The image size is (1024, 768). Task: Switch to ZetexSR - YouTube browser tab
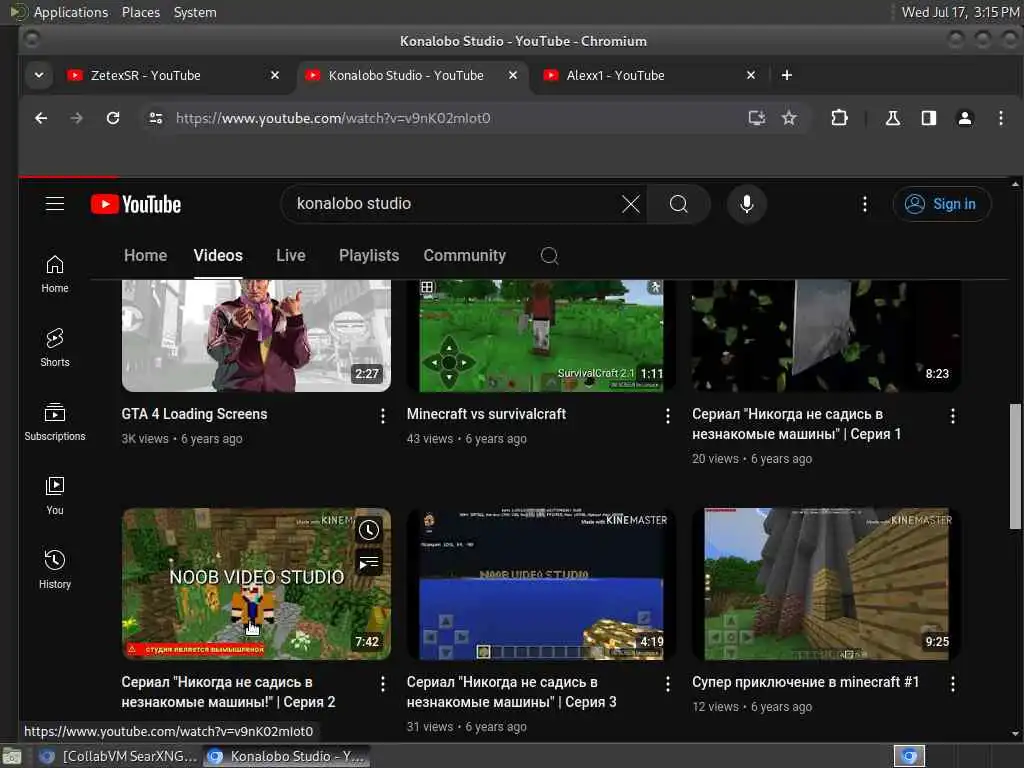pos(173,75)
